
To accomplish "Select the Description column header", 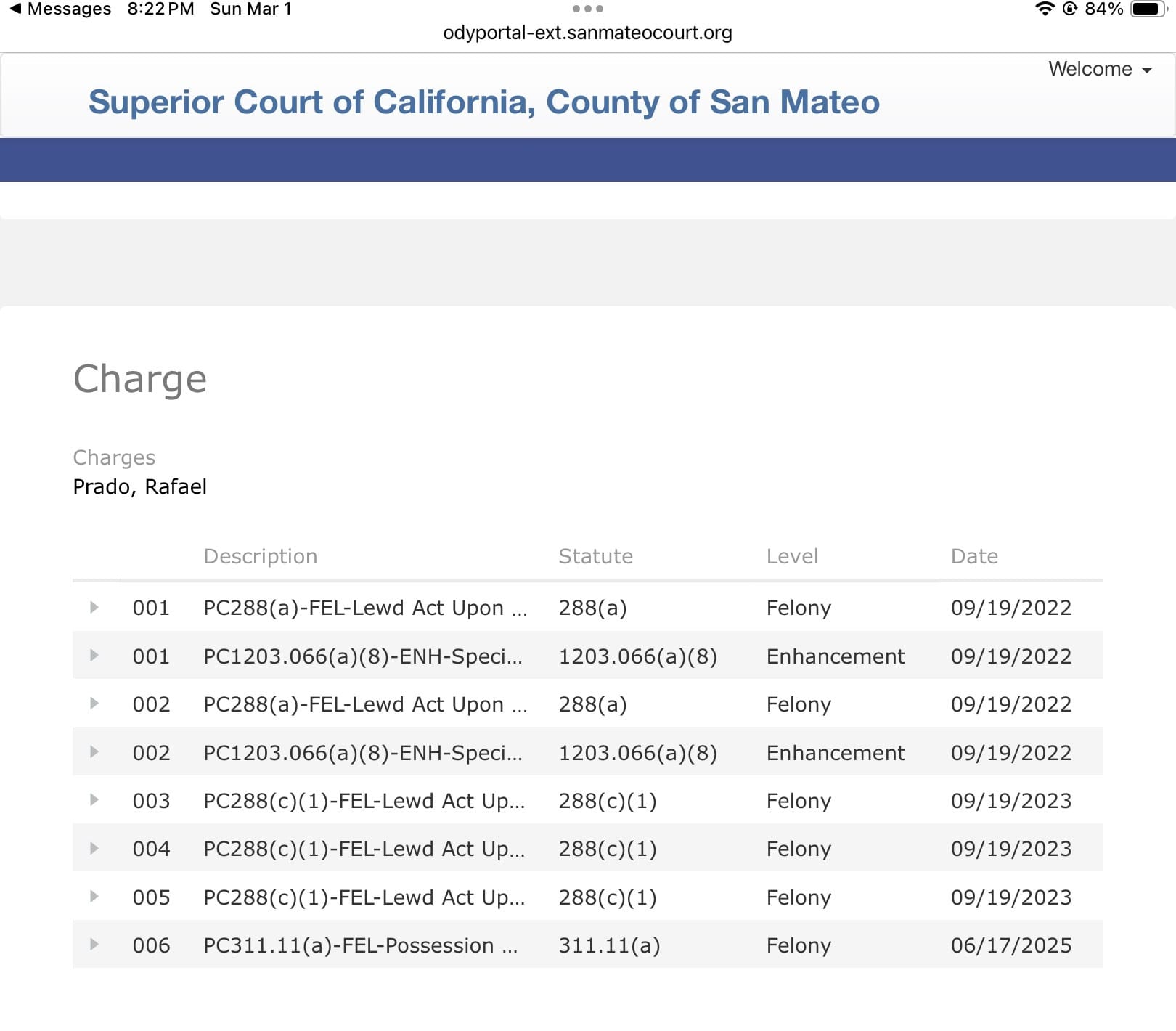I will [x=260, y=557].
